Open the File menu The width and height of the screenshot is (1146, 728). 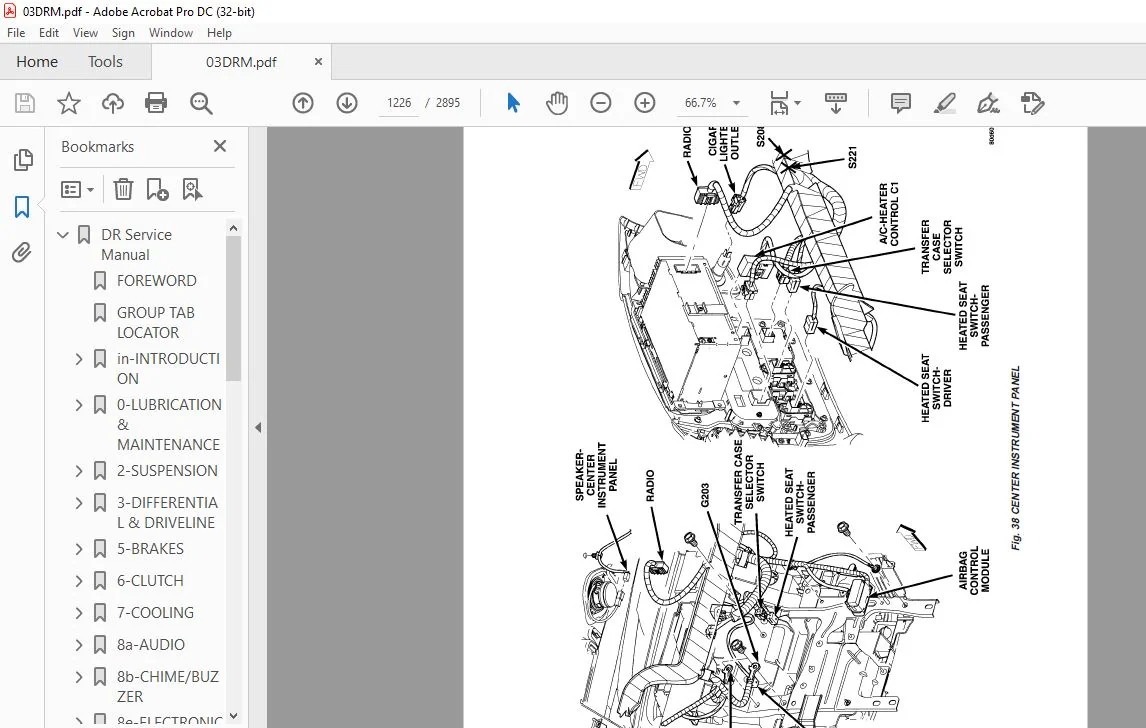point(16,33)
